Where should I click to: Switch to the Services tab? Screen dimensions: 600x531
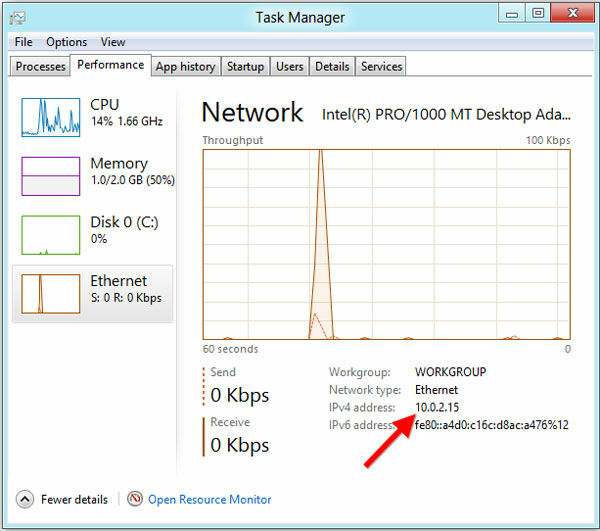382,67
